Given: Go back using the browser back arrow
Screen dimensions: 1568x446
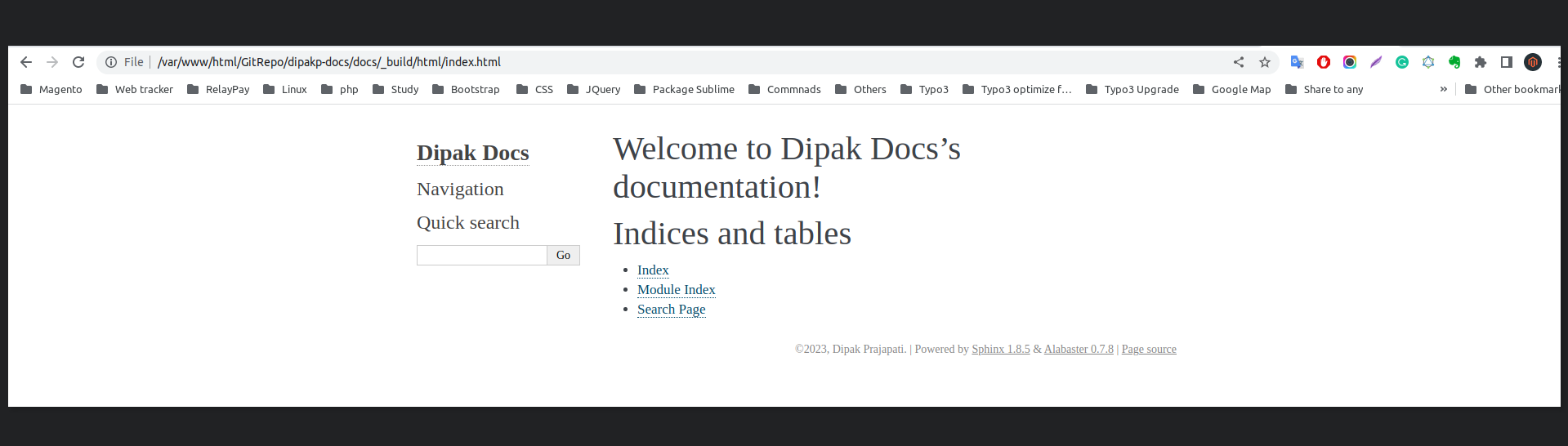Looking at the screenshot, I should (x=26, y=62).
